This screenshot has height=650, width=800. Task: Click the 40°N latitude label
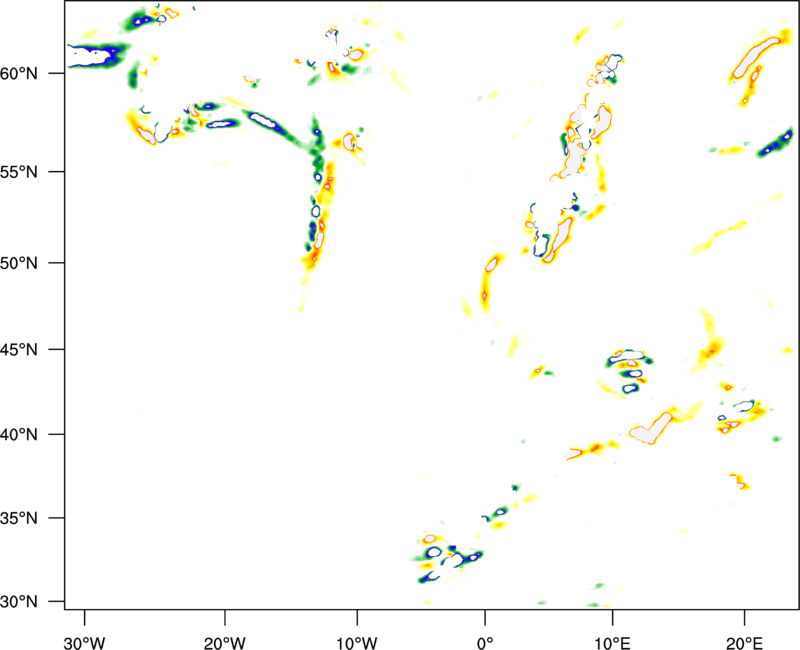pyautogui.click(x=19, y=435)
